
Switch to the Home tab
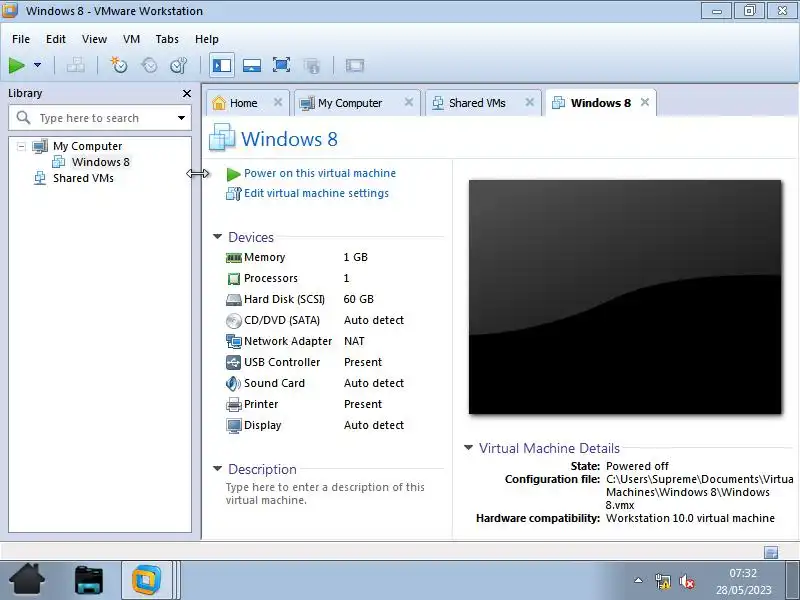(x=243, y=103)
